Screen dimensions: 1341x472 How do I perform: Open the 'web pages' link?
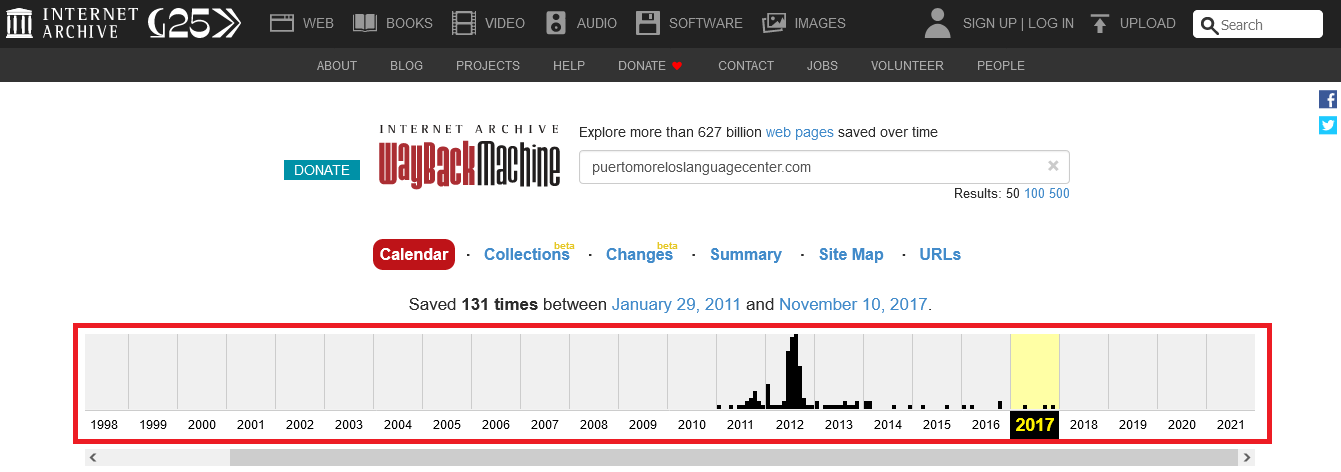tap(800, 132)
